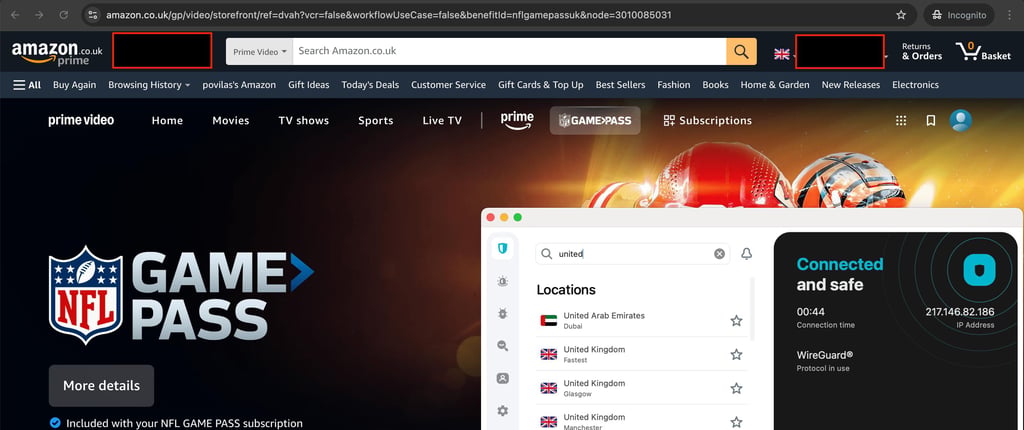Image resolution: width=1024 pixels, height=430 pixels.
Task: Open Buy Again link
Action: pyautogui.click(x=74, y=85)
